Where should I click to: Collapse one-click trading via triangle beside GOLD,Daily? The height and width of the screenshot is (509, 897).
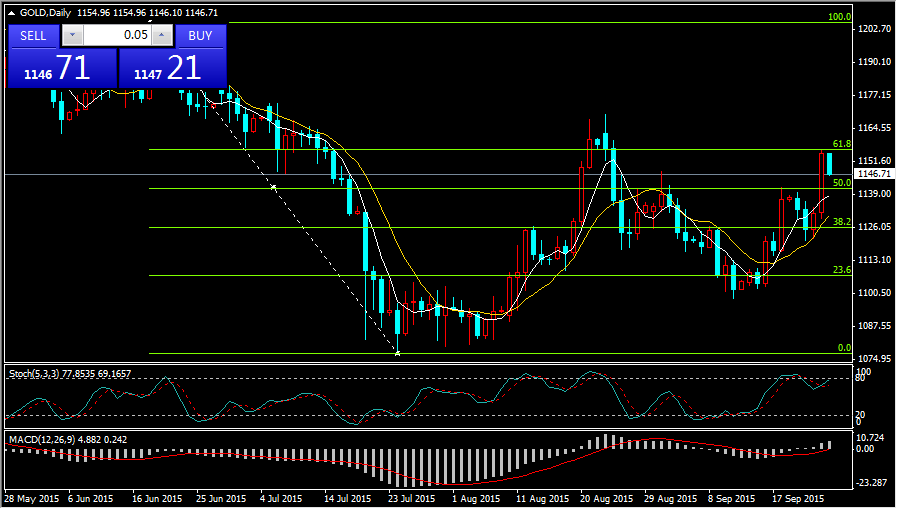pyautogui.click(x=11, y=13)
